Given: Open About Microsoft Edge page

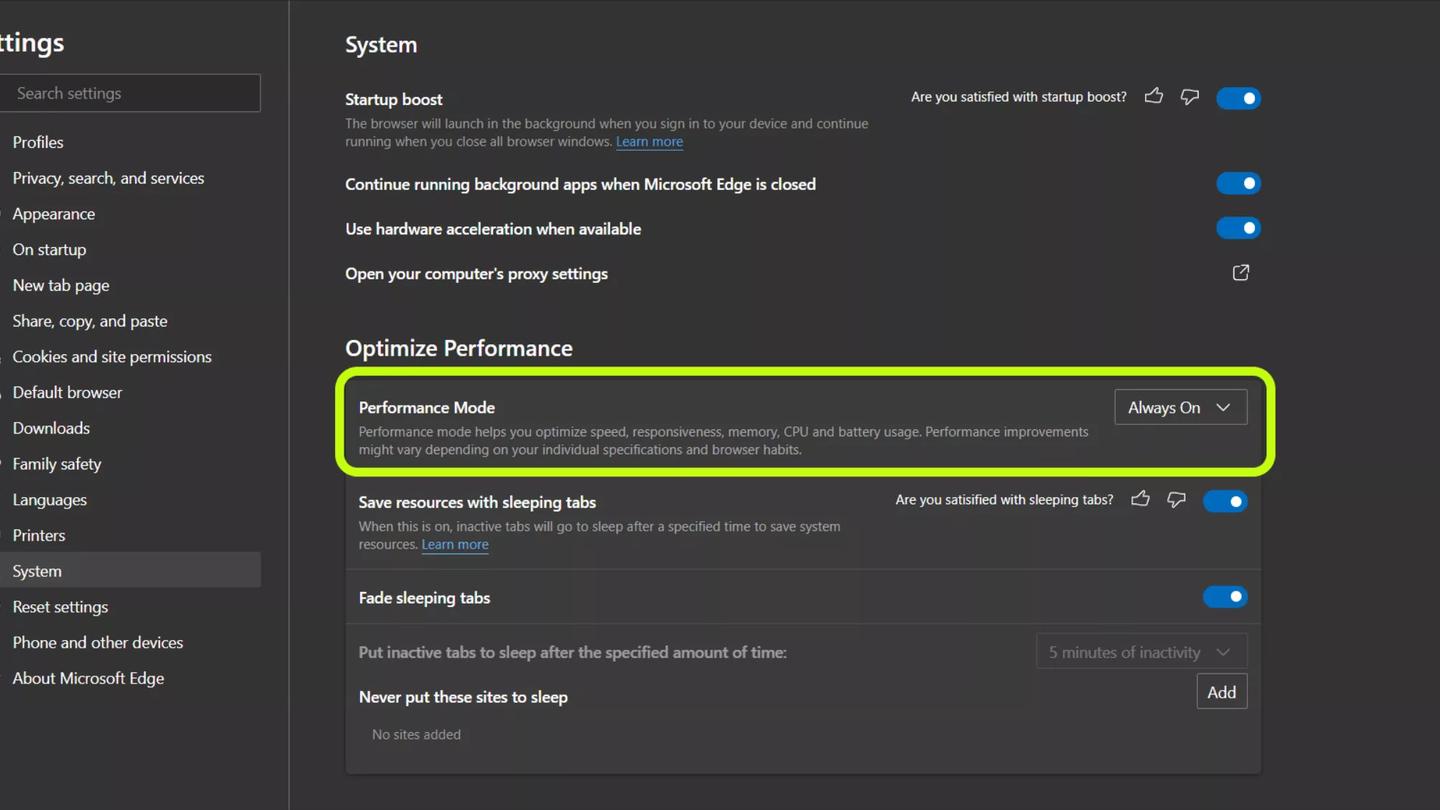Looking at the screenshot, I should click(x=88, y=678).
